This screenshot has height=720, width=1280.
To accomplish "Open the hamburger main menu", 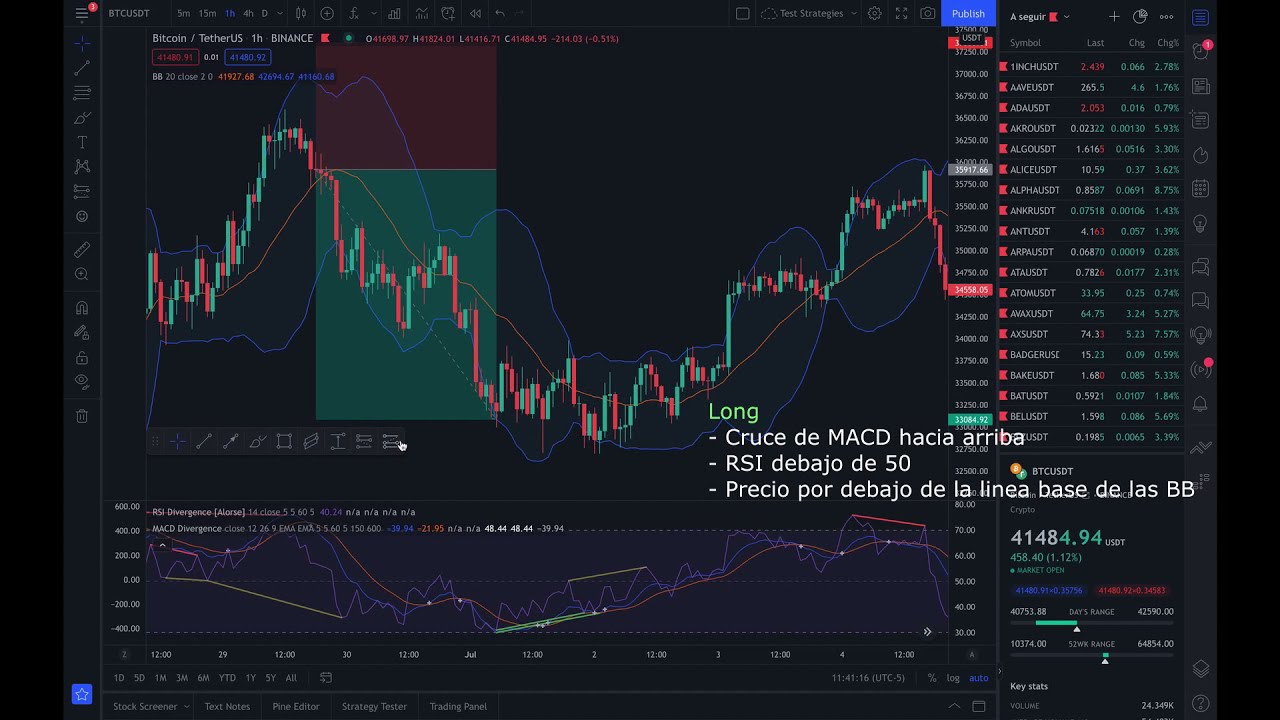I will click(82, 13).
